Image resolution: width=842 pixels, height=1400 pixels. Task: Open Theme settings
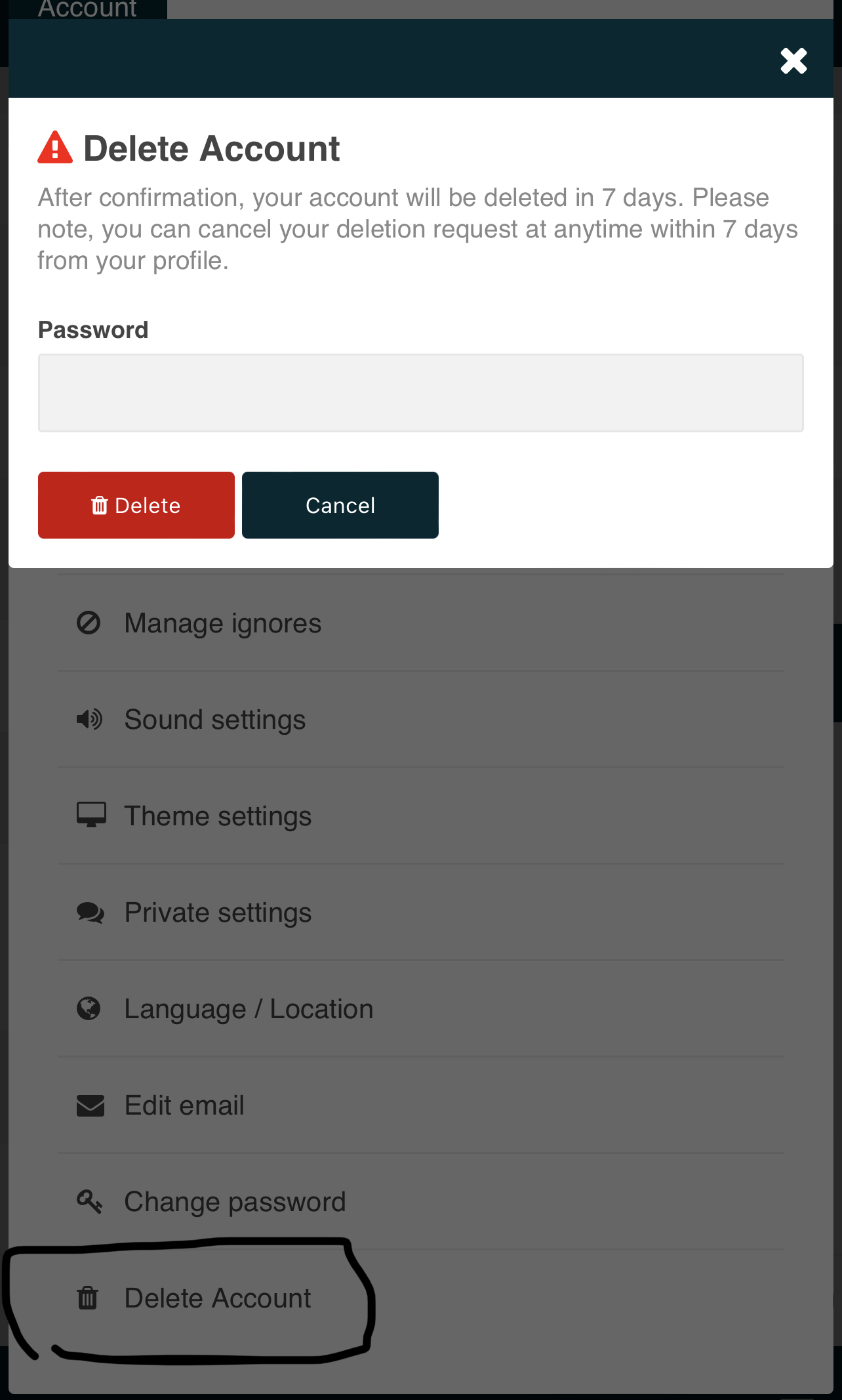218,816
